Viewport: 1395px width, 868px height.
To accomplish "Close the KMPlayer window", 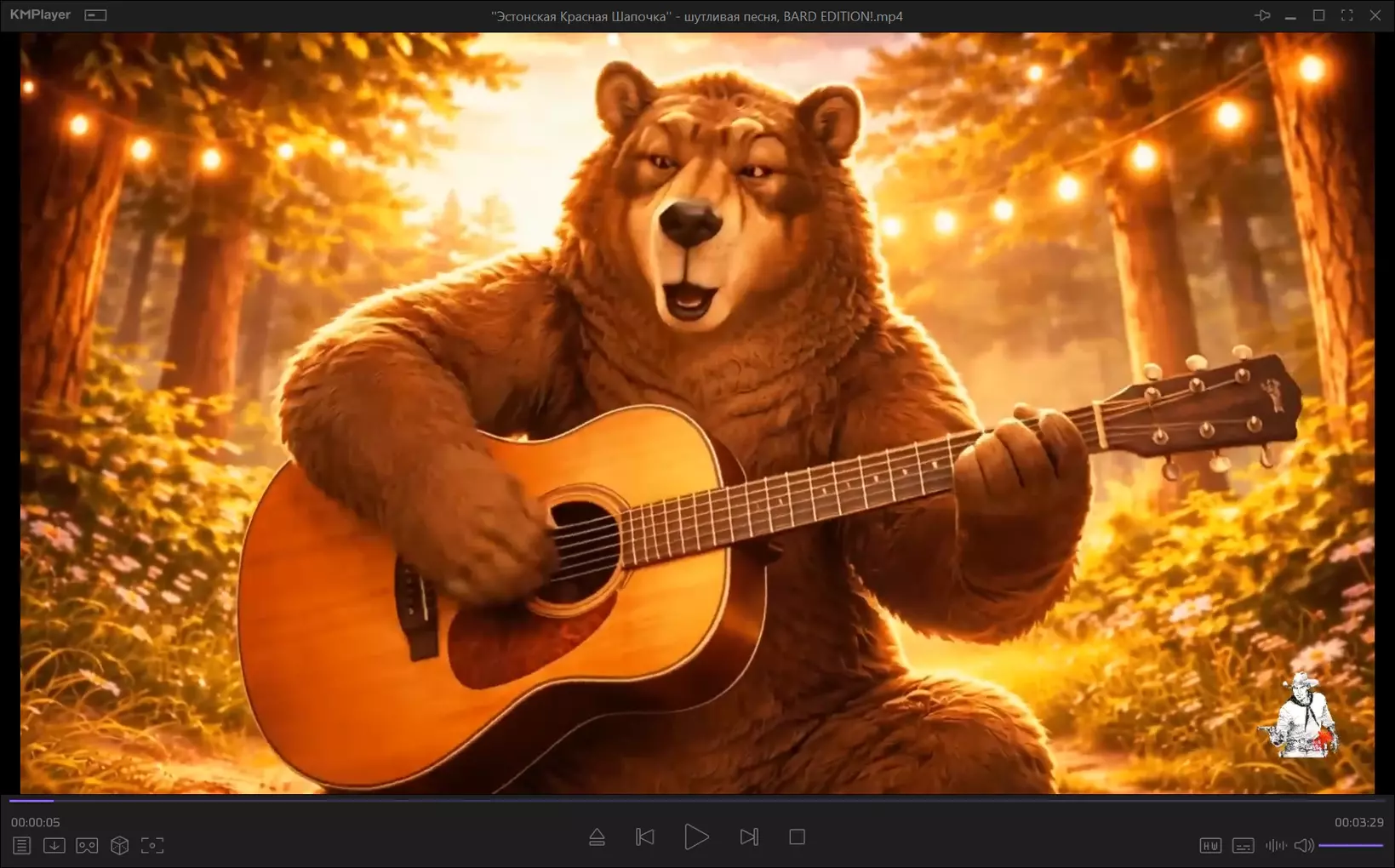I will click(1375, 15).
